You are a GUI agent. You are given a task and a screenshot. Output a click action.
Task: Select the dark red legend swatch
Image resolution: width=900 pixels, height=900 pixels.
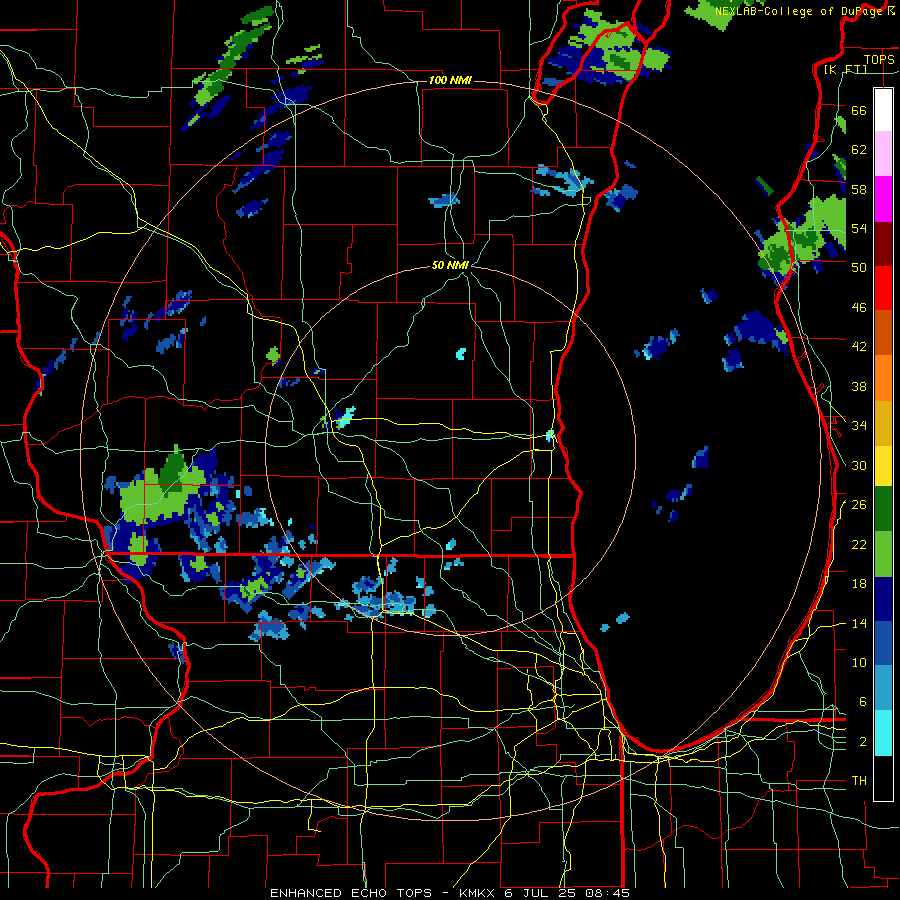click(x=883, y=244)
